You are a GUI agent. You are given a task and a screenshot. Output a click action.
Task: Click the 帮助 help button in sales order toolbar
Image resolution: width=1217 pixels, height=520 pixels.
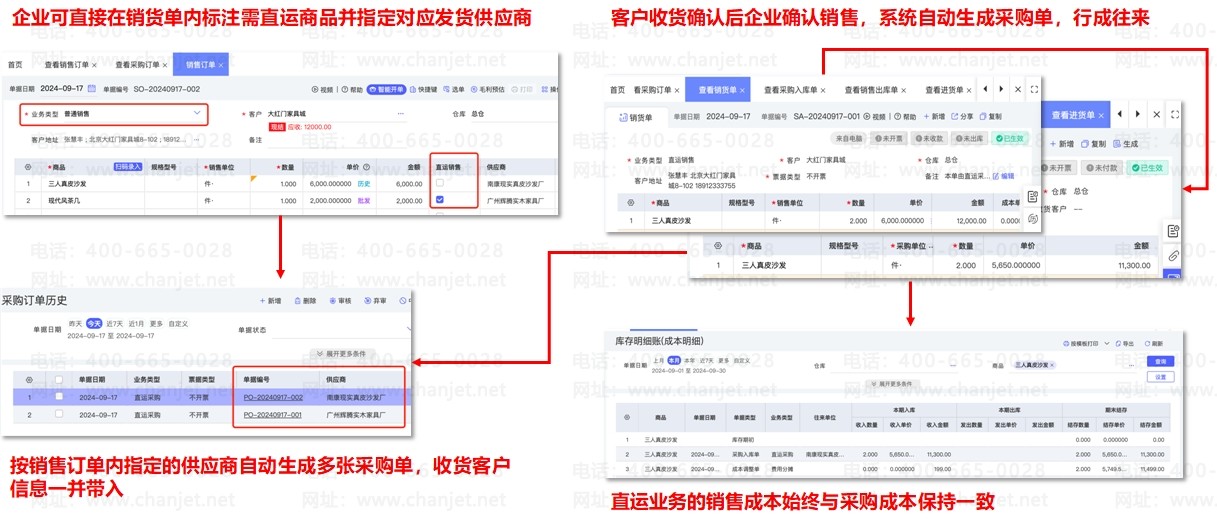(352, 89)
